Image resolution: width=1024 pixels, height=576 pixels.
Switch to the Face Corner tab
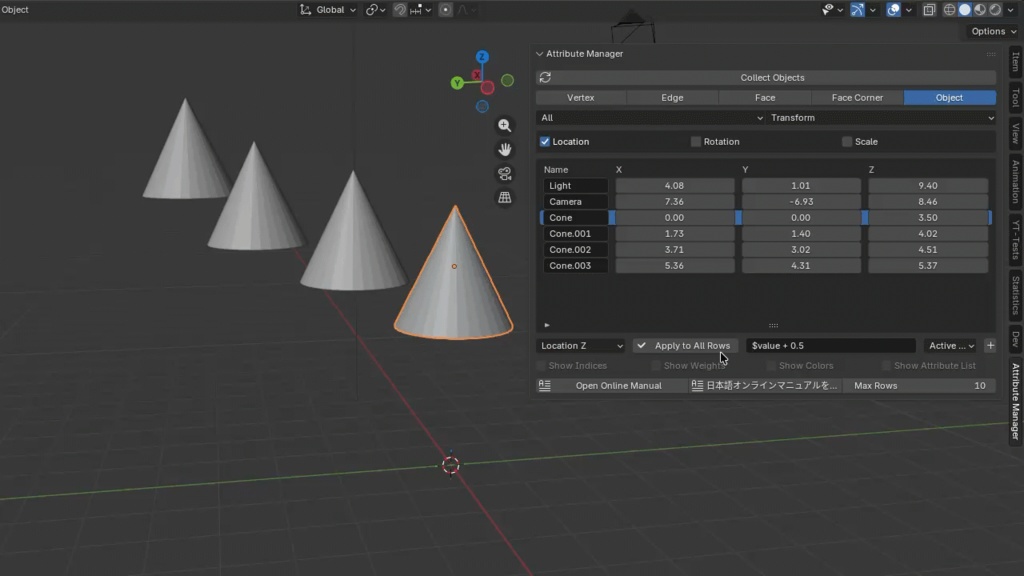pyautogui.click(x=856, y=97)
